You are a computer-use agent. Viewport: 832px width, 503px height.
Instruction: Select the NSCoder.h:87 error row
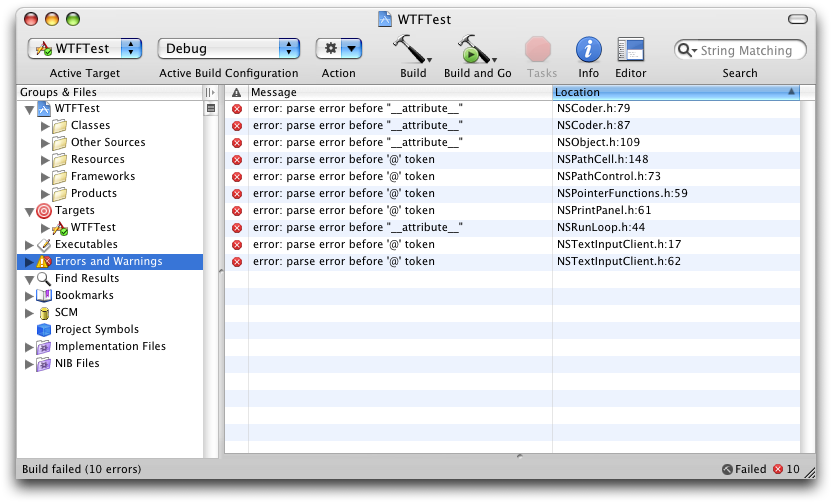point(512,125)
